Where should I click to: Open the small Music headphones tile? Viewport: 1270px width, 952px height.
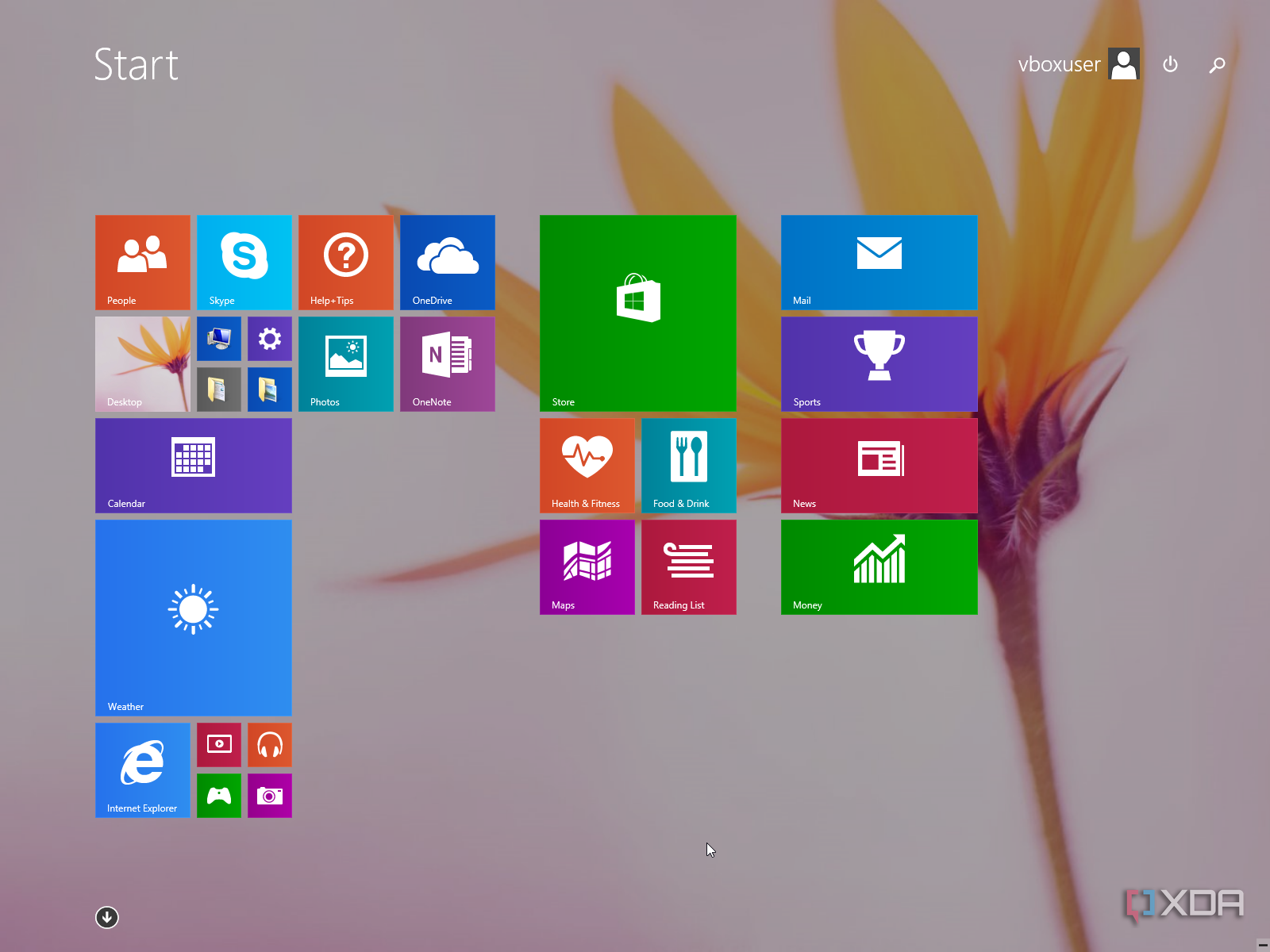(x=270, y=744)
